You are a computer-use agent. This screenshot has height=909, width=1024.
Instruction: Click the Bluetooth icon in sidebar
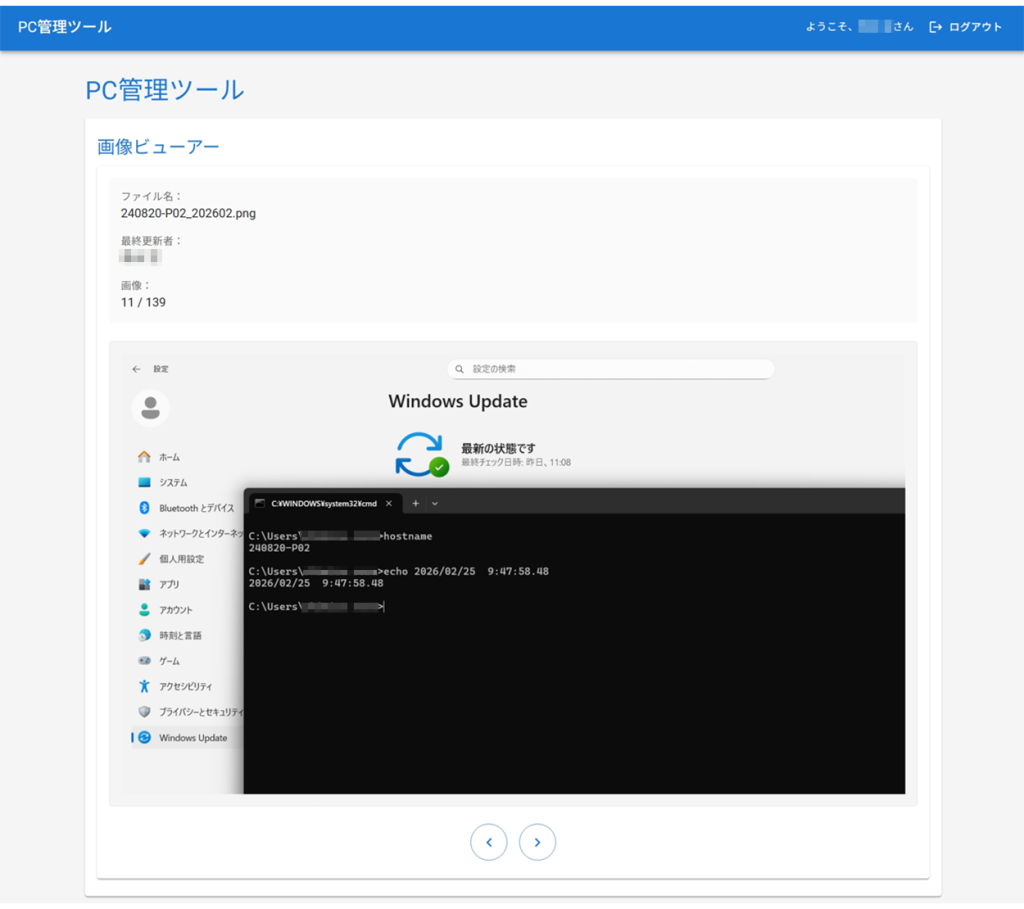tap(145, 508)
